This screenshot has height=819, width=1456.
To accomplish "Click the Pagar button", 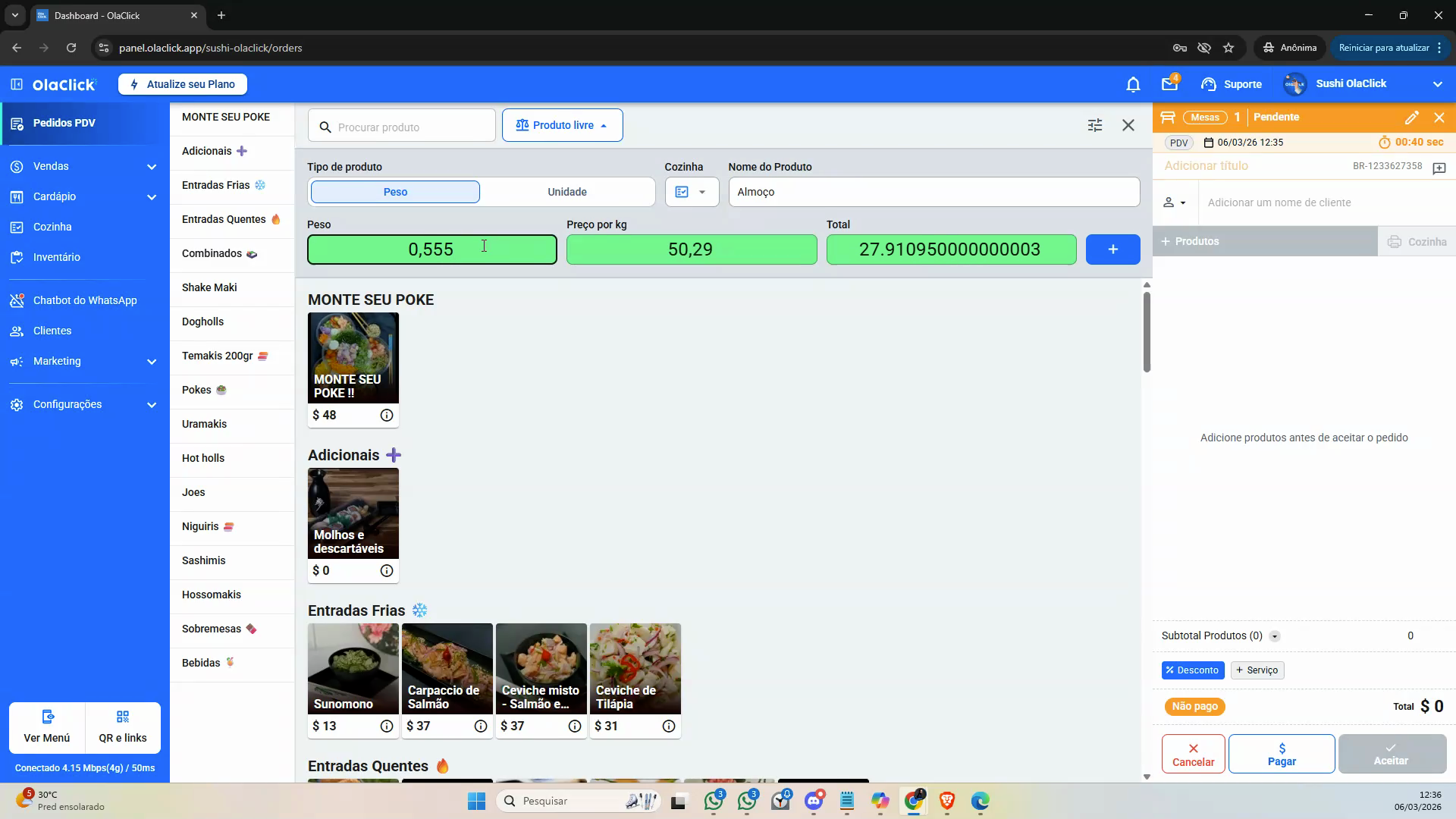I will [1282, 754].
